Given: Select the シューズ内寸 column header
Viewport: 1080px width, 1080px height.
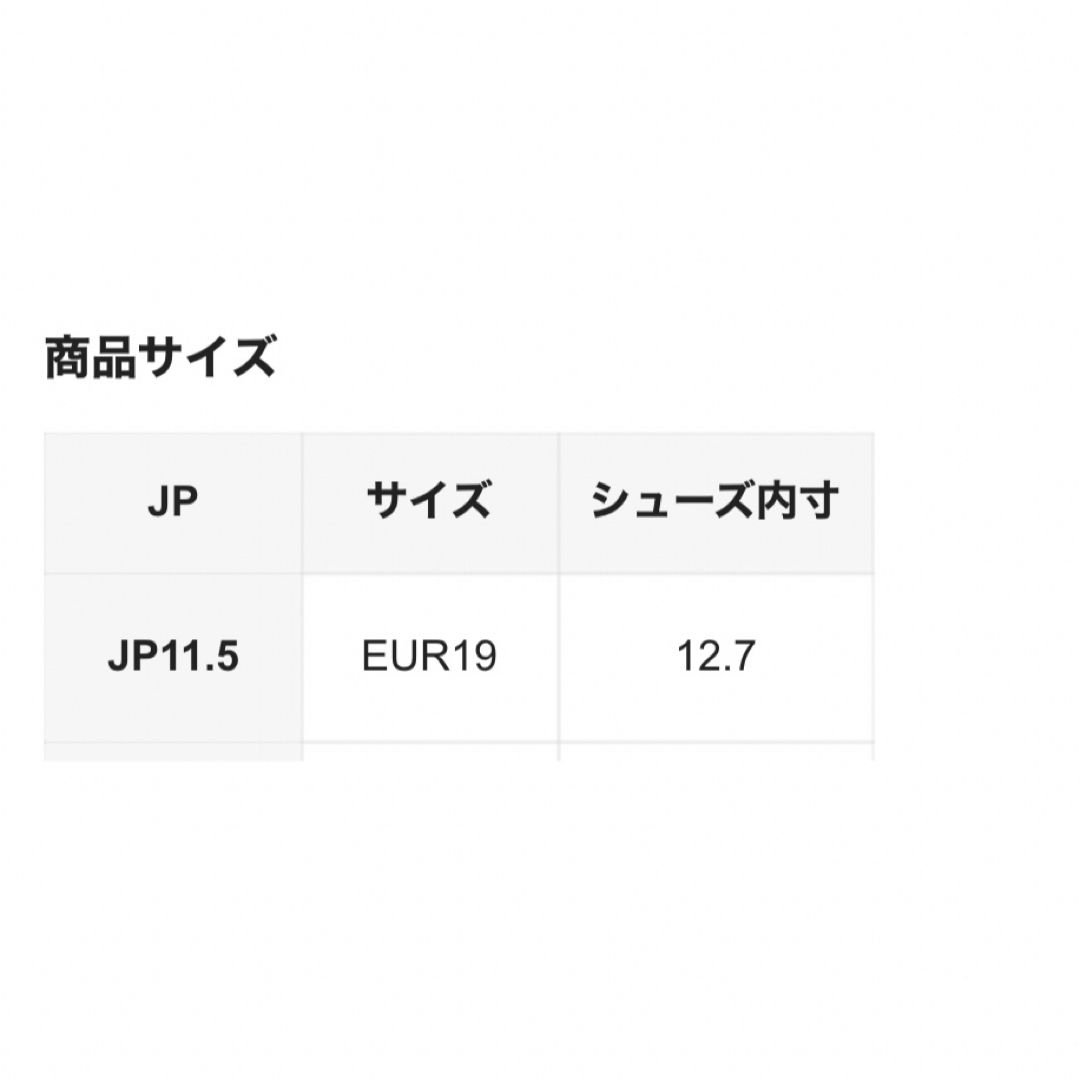Looking at the screenshot, I should click(716, 503).
